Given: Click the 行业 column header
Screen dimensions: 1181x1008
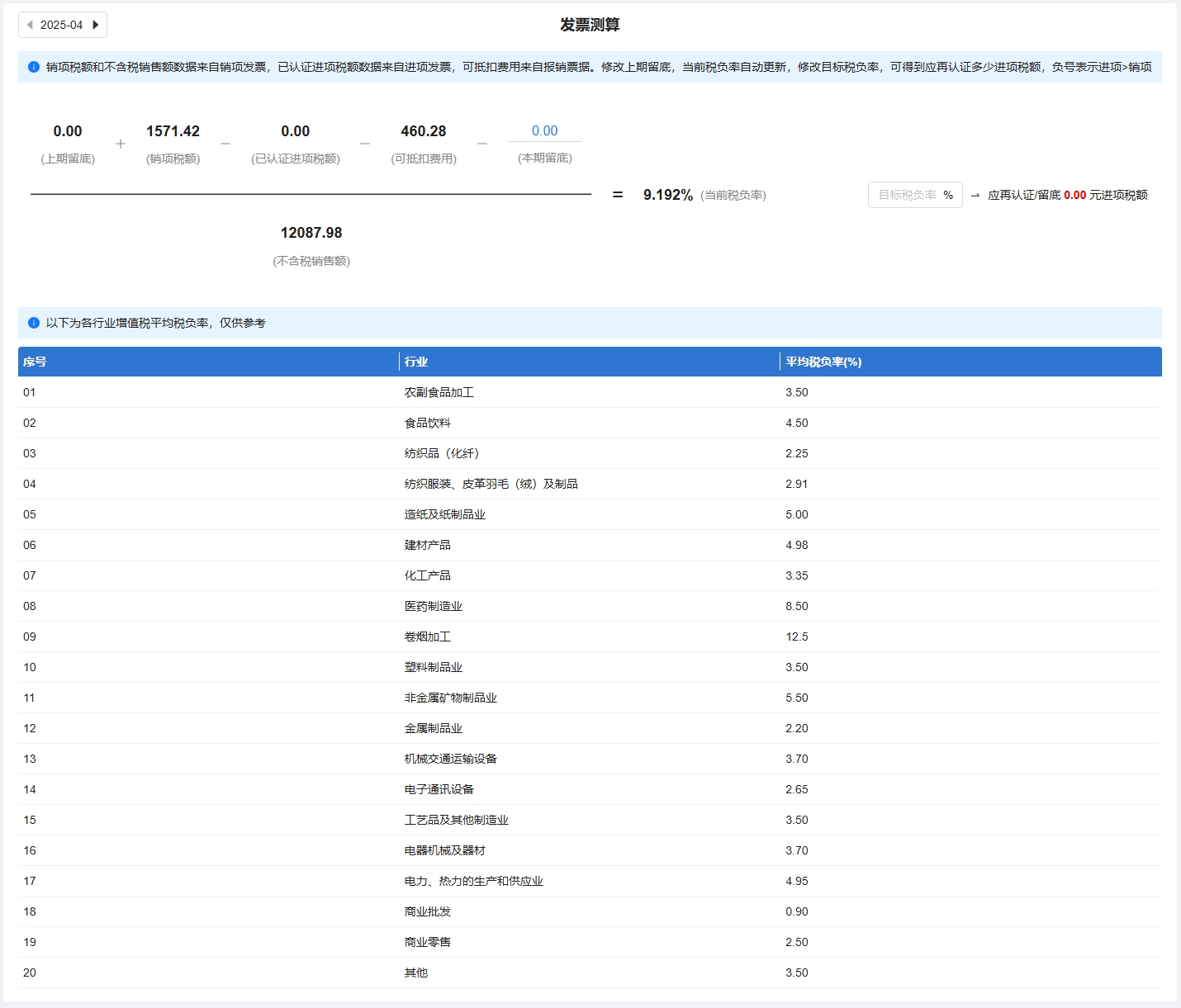Looking at the screenshot, I should [x=416, y=362].
